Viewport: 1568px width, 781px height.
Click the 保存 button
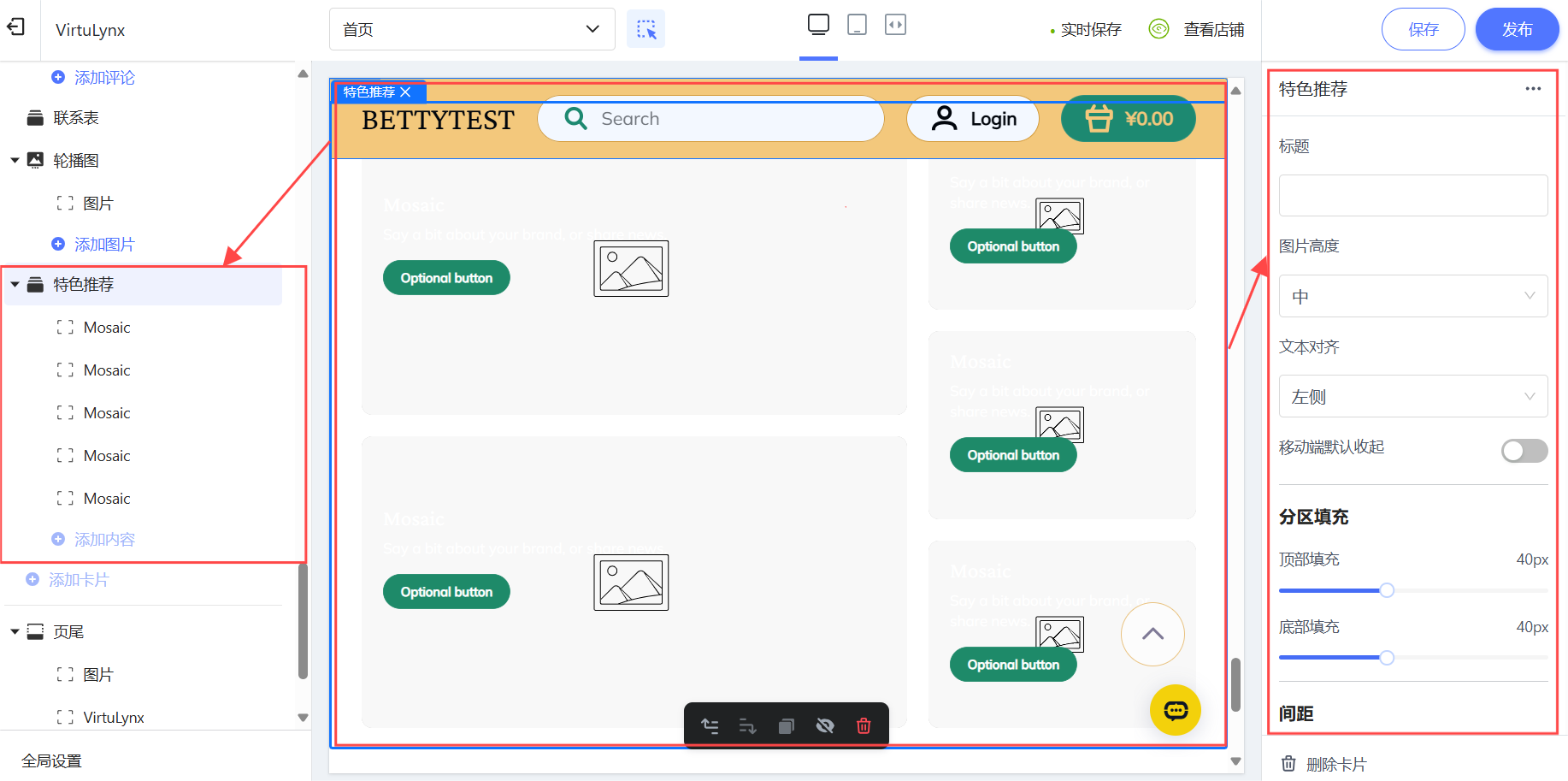[x=1424, y=29]
